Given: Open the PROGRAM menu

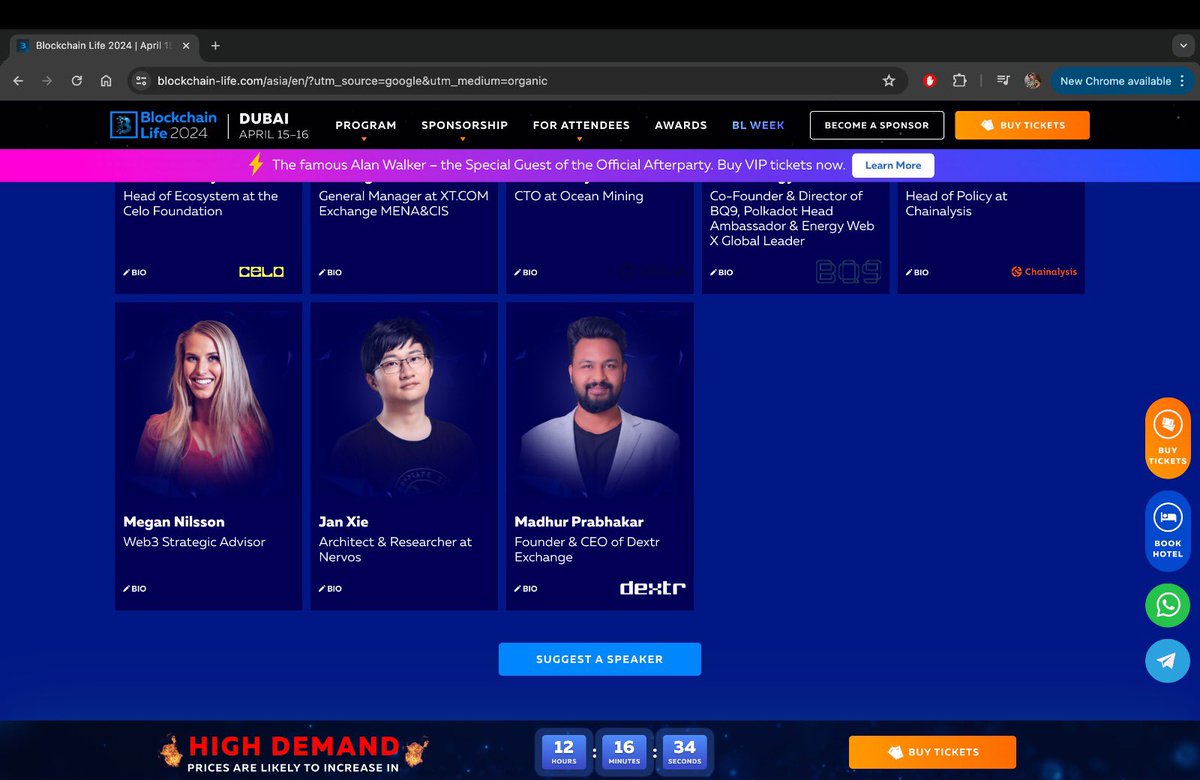Looking at the screenshot, I should 366,125.
